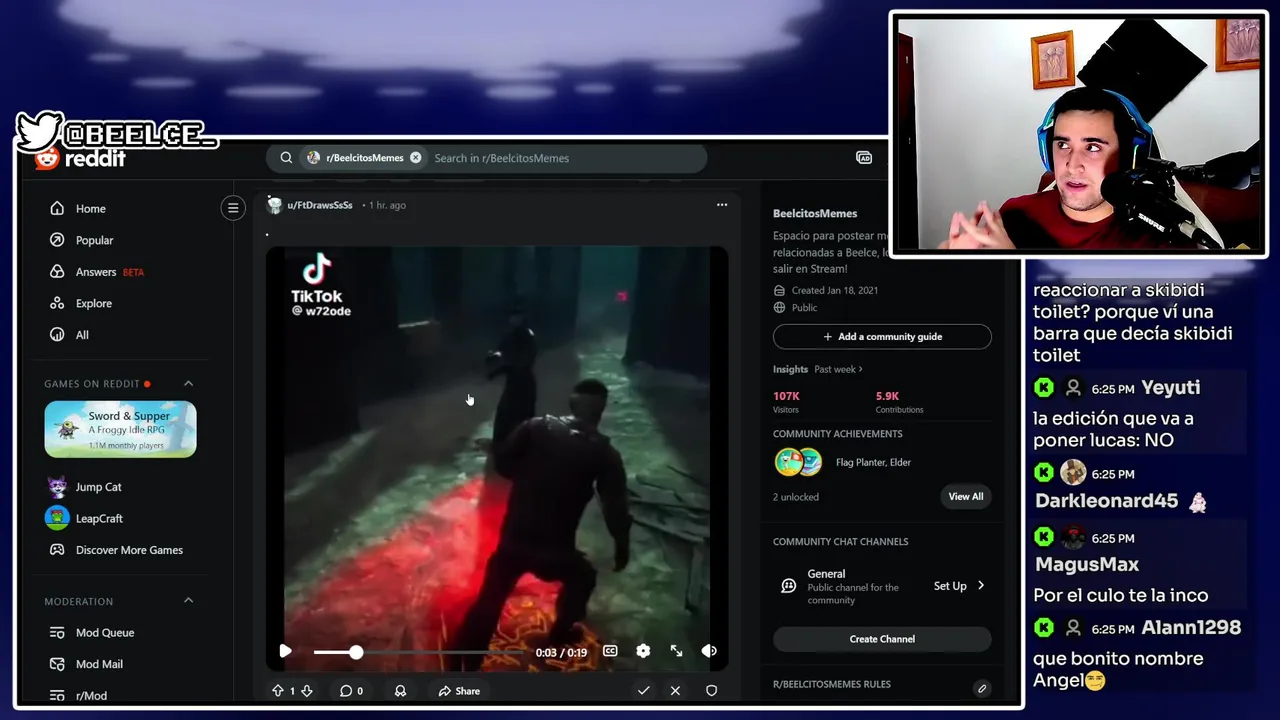Set Up the General chat channel
The image size is (1280, 720).
click(959, 586)
